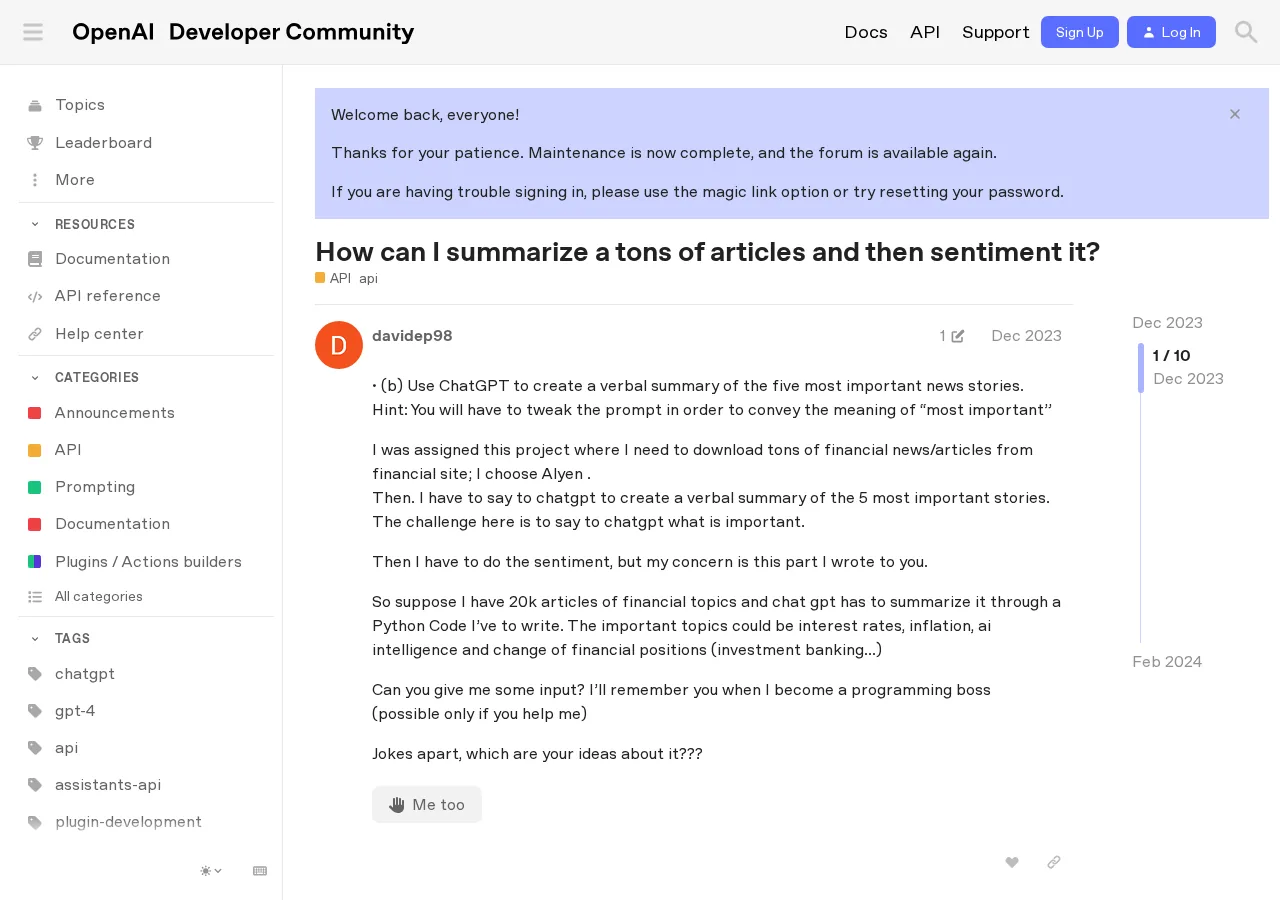Dismiss the welcome back banner
Image resolution: width=1280 pixels, height=900 pixels.
1235,114
